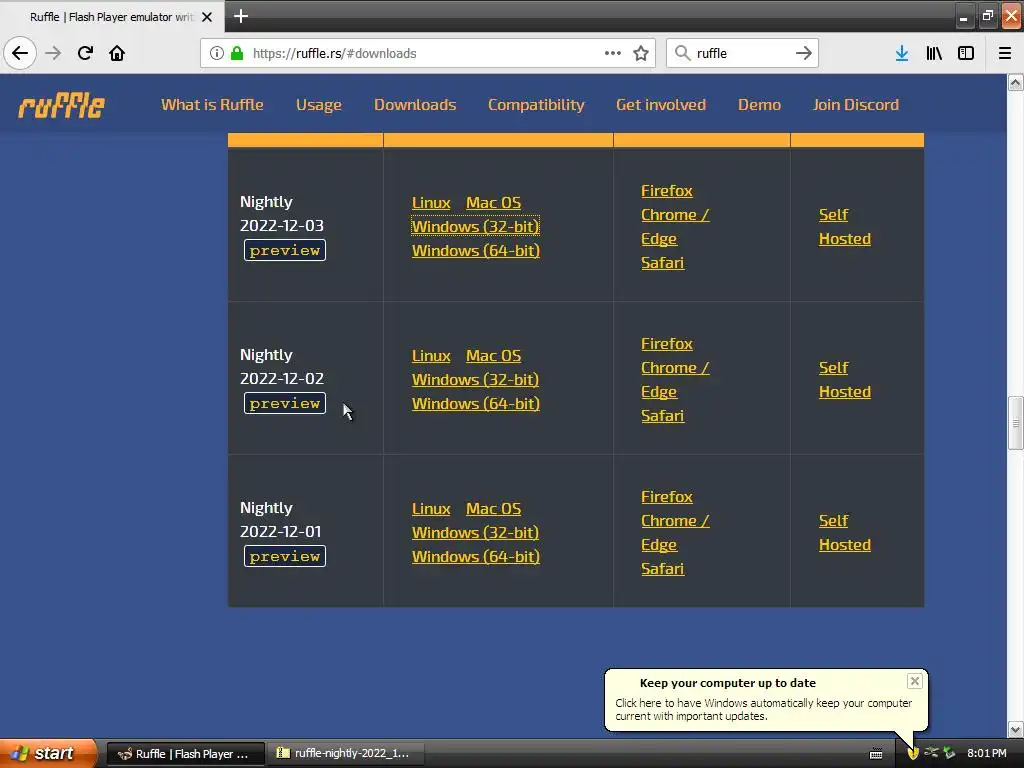Screen dimensions: 1024x768
Task: Download Linux build for 2022-12-02
Action: tap(431, 355)
